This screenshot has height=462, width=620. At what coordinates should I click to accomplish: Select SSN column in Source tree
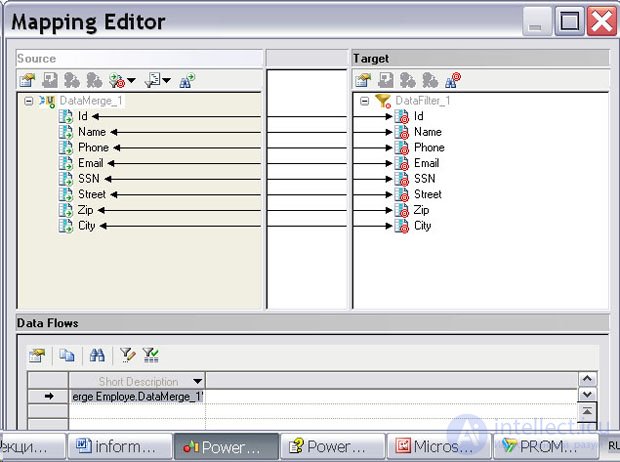(x=89, y=179)
